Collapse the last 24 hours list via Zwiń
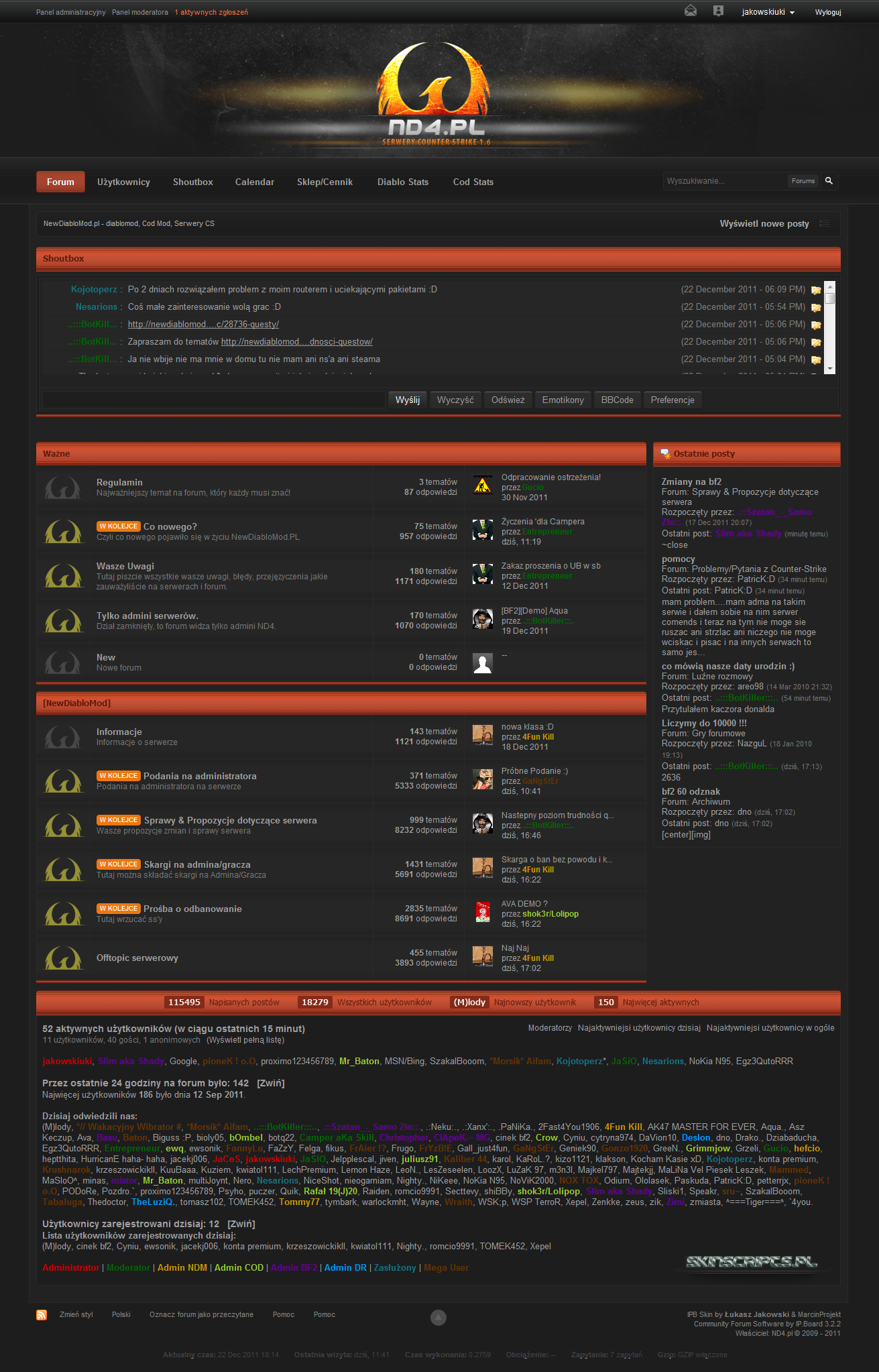Viewport: 879px width, 1372px height. pos(271,1083)
